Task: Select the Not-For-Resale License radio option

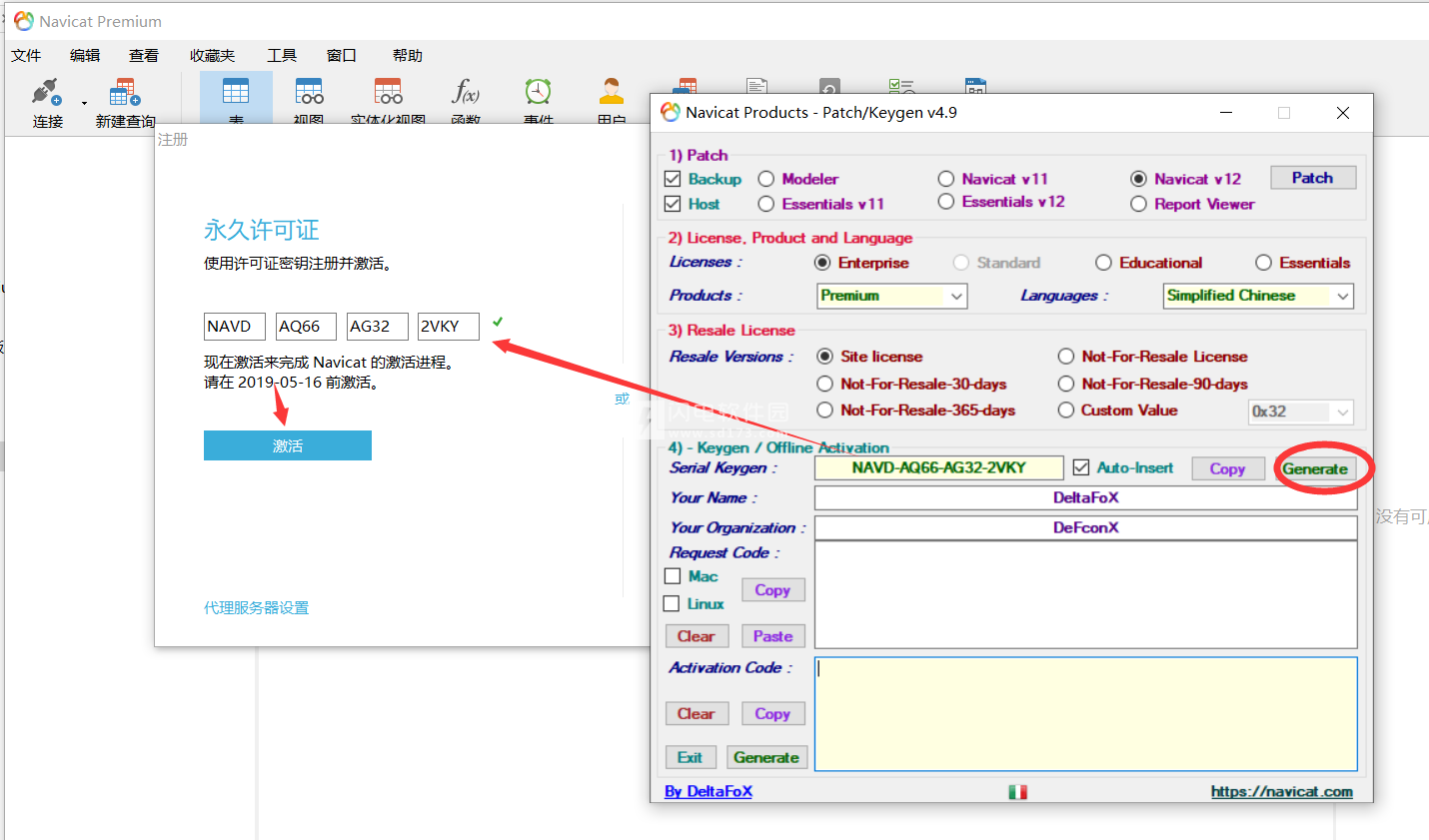Action: (x=1066, y=357)
